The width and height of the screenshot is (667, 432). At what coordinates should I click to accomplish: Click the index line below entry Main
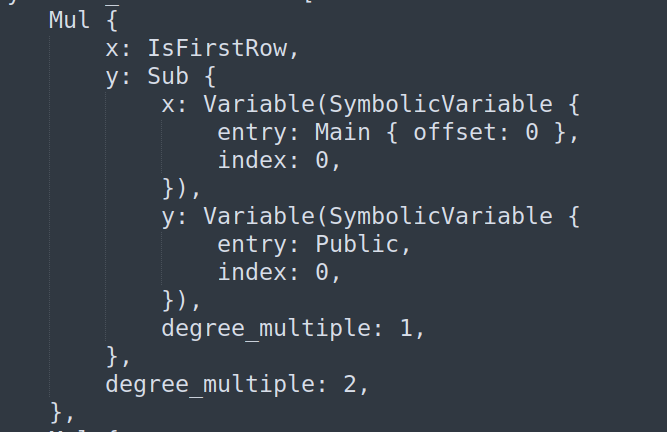point(279,160)
